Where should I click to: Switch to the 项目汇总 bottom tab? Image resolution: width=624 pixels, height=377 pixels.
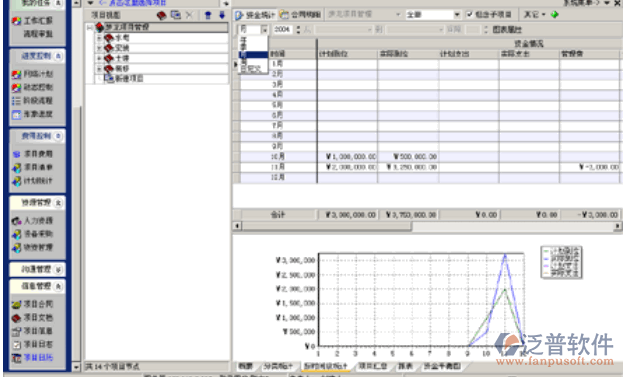pos(373,366)
